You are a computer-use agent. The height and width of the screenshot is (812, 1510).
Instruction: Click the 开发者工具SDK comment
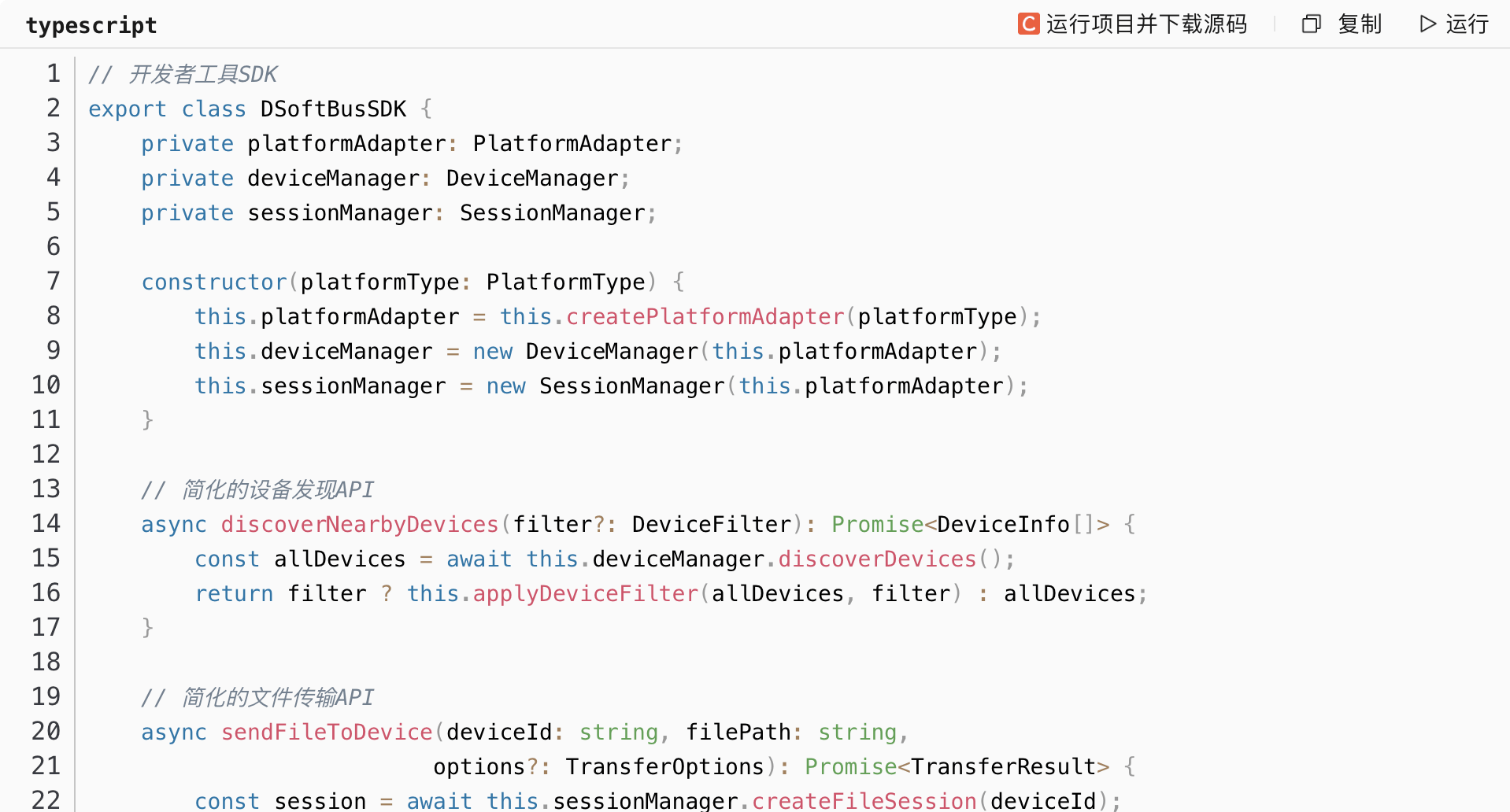pos(202,74)
